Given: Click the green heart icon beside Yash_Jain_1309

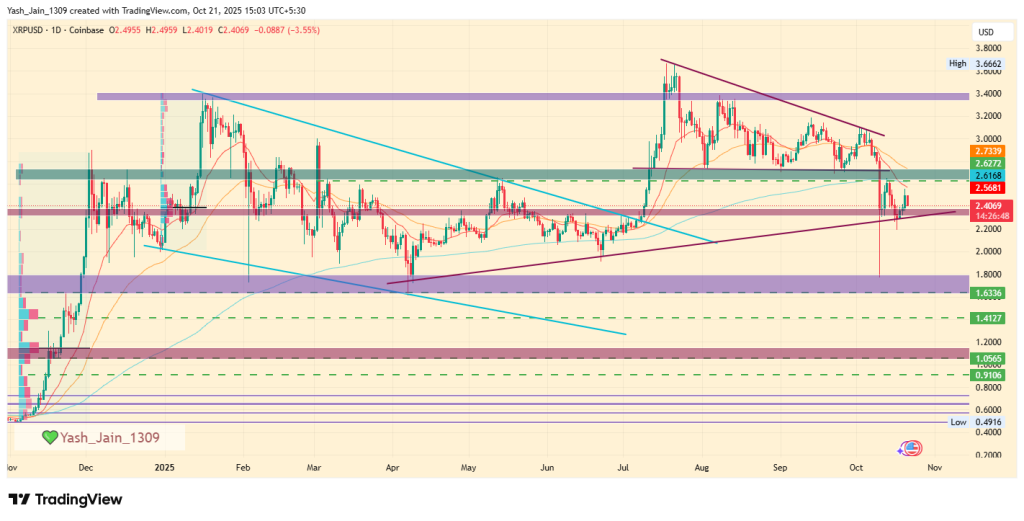Looking at the screenshot, I should 50,437.
